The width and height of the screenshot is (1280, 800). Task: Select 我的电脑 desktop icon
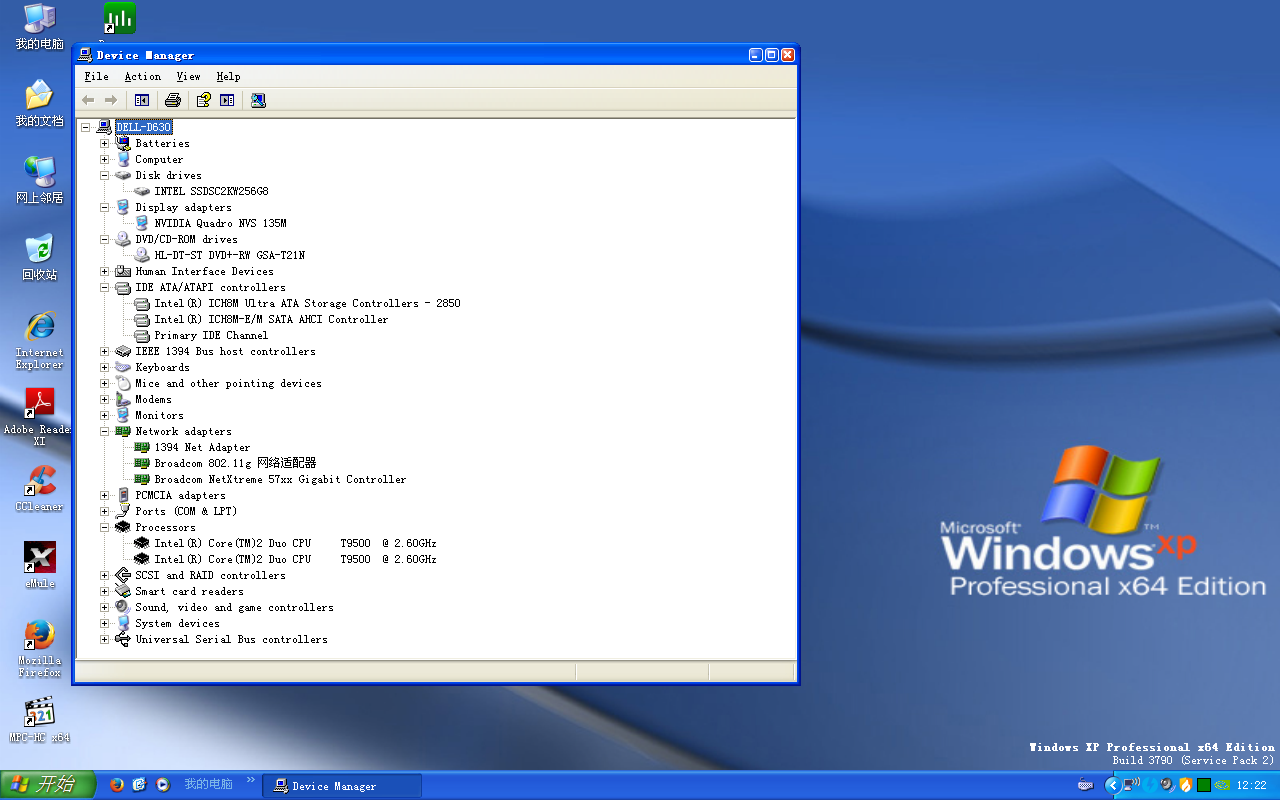pyautogui.click(x=40, y=27)
